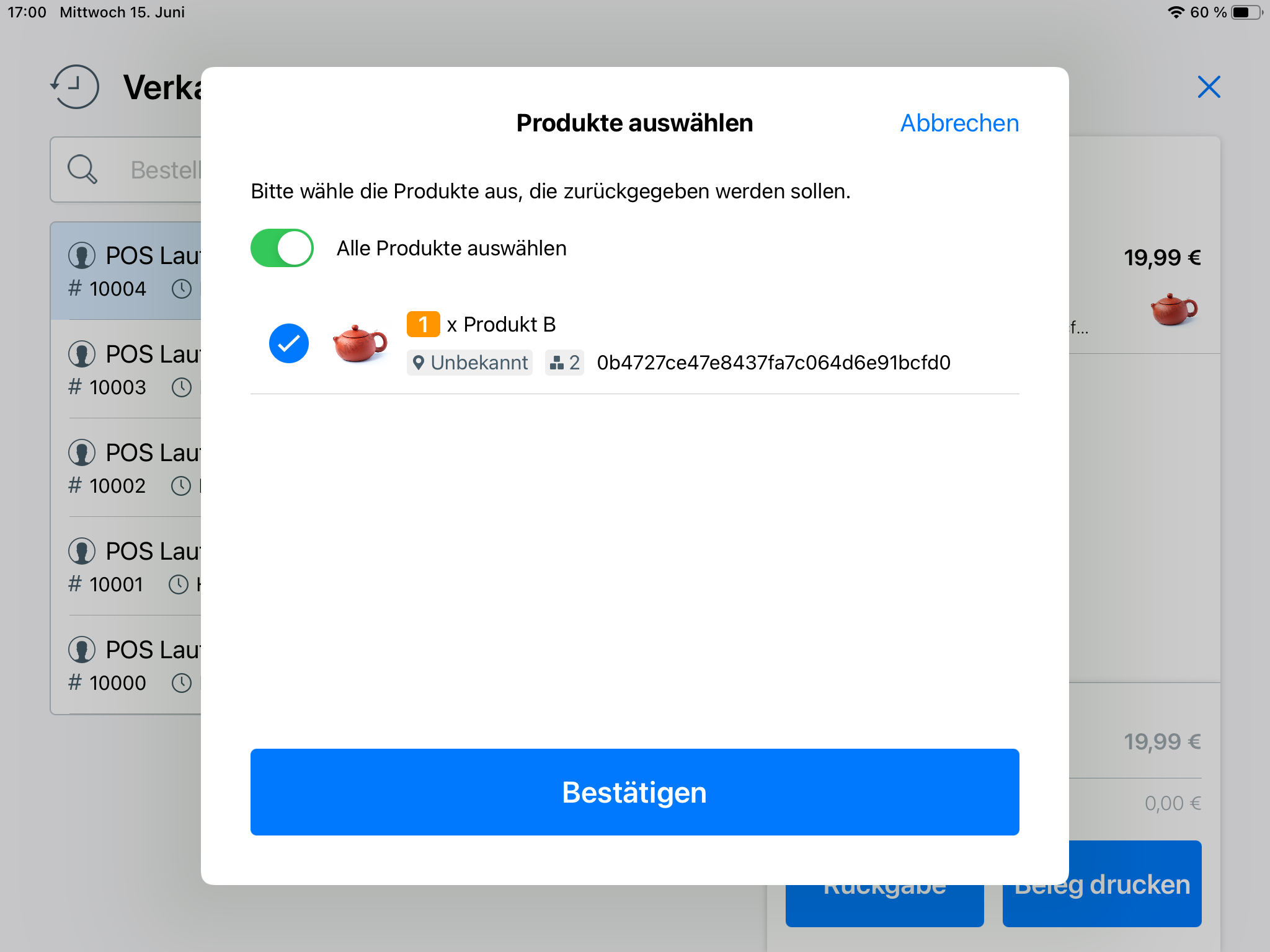Click the search magnifier icon
Screen dimensions: 1270x952
pyautogui.click(x=82, y=169)
